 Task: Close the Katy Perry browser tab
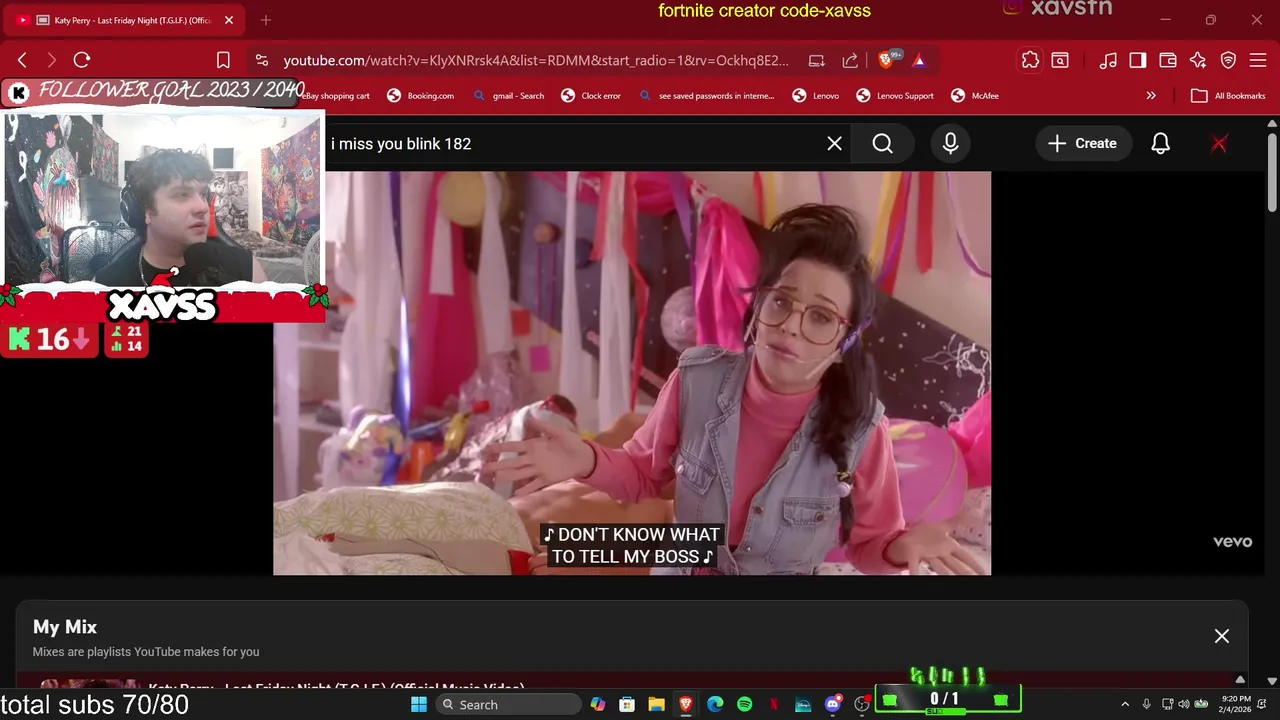[x=229, y=20]
